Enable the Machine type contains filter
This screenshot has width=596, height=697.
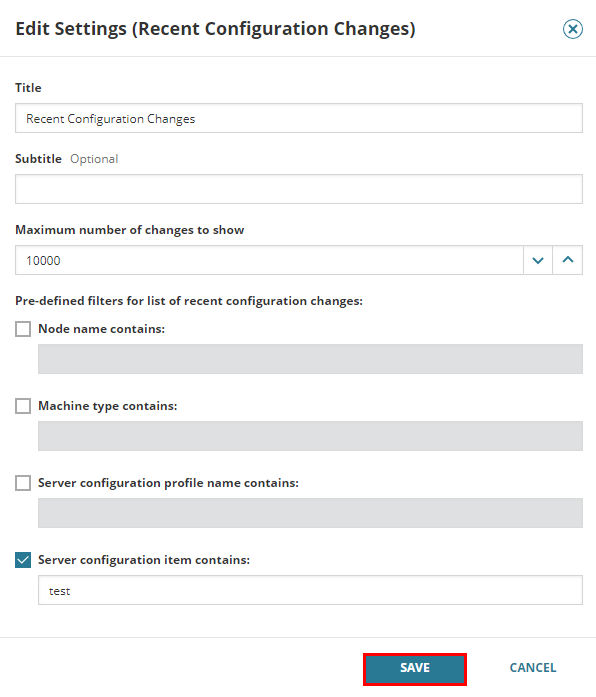tap(23, 406)
